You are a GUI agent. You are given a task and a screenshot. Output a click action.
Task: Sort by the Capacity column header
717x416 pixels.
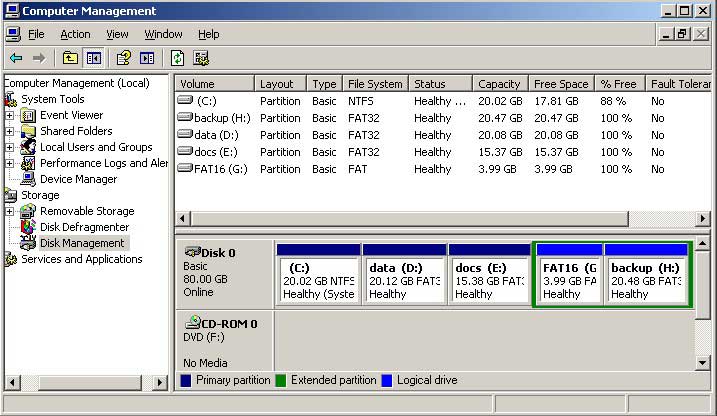click(x=499, y=84)
